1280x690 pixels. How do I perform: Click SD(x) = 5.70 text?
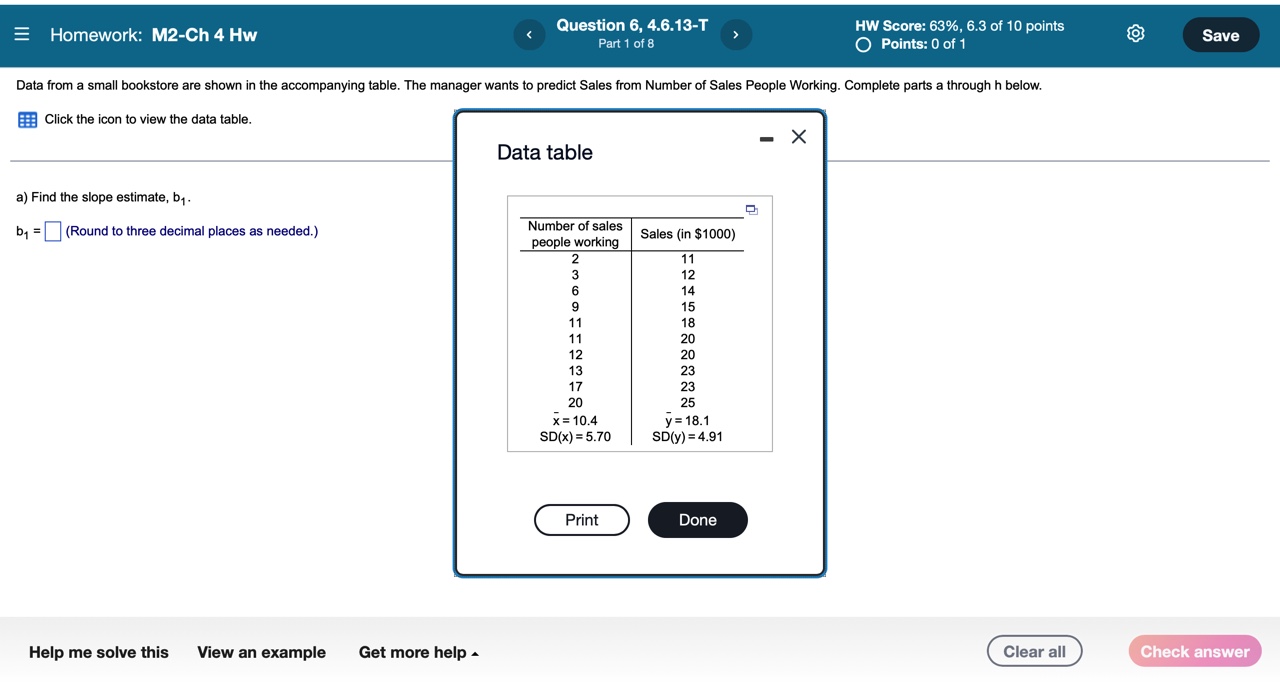[x=575, y=437]
